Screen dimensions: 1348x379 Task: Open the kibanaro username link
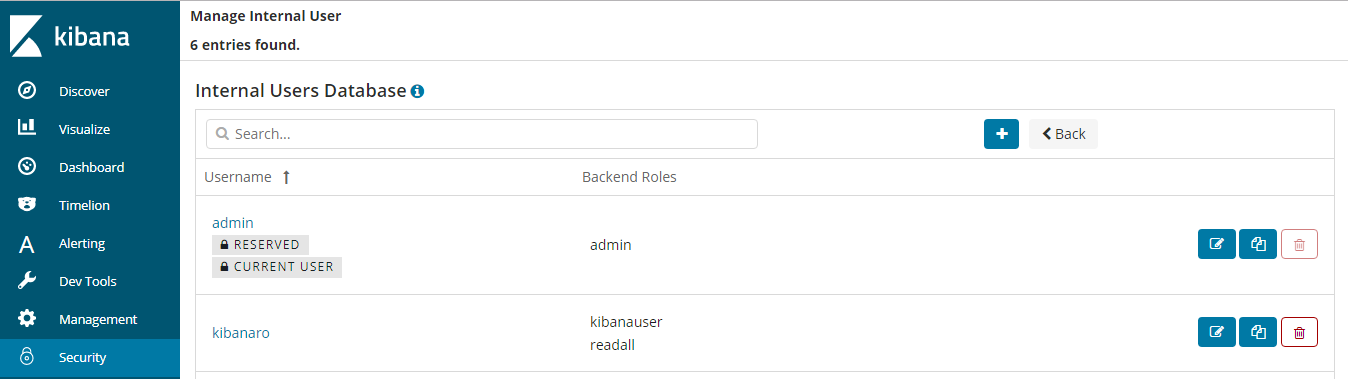coord(241,333)
